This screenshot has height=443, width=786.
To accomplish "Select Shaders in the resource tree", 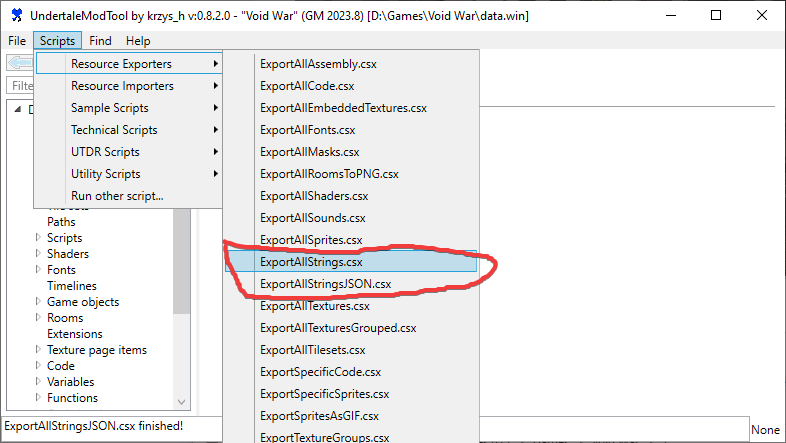I will pyautogui.click(x=68, y=254).
